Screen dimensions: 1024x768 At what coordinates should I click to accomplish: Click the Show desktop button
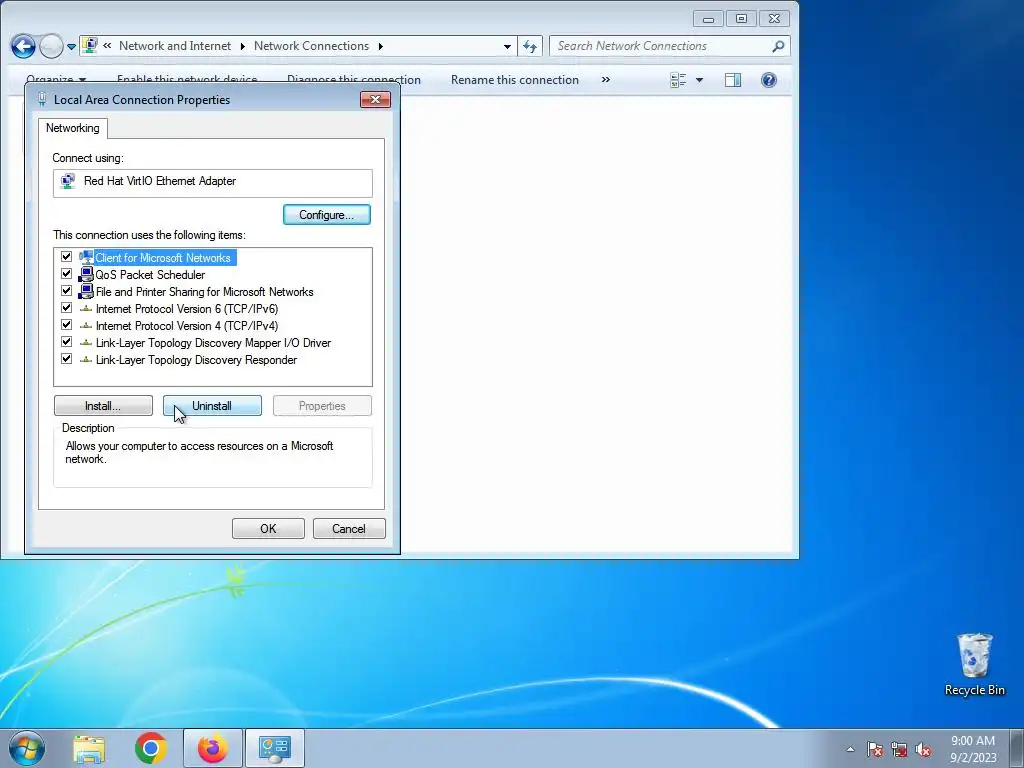1017,748
